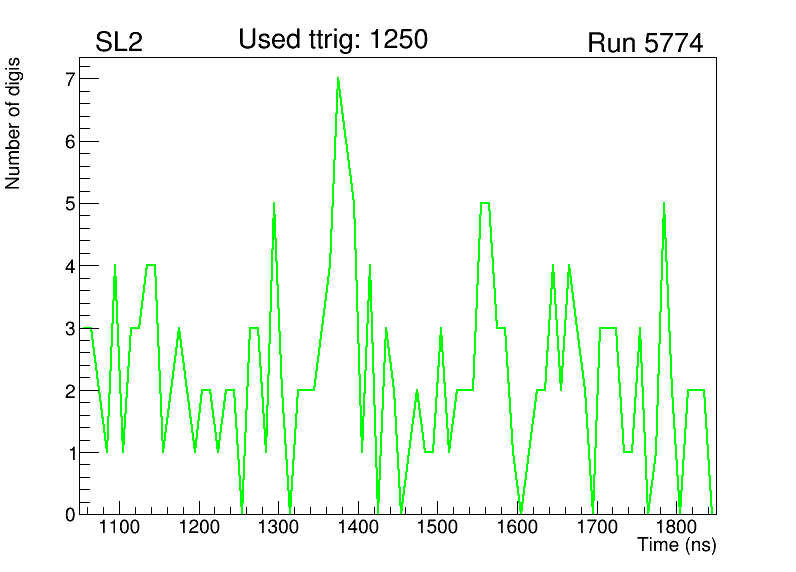This screenshot has height=572, width=796.
Task: Select the 'Used ttrig: 1250' plot title
Action: [x=332, y=40]
